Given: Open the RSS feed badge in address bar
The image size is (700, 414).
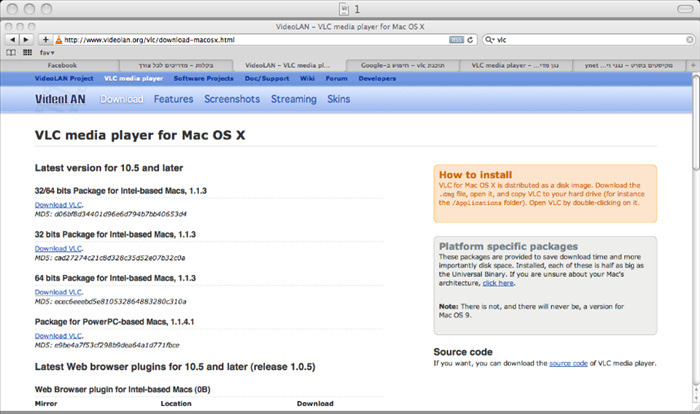Looking at the screenshot, I should (456, 40).
